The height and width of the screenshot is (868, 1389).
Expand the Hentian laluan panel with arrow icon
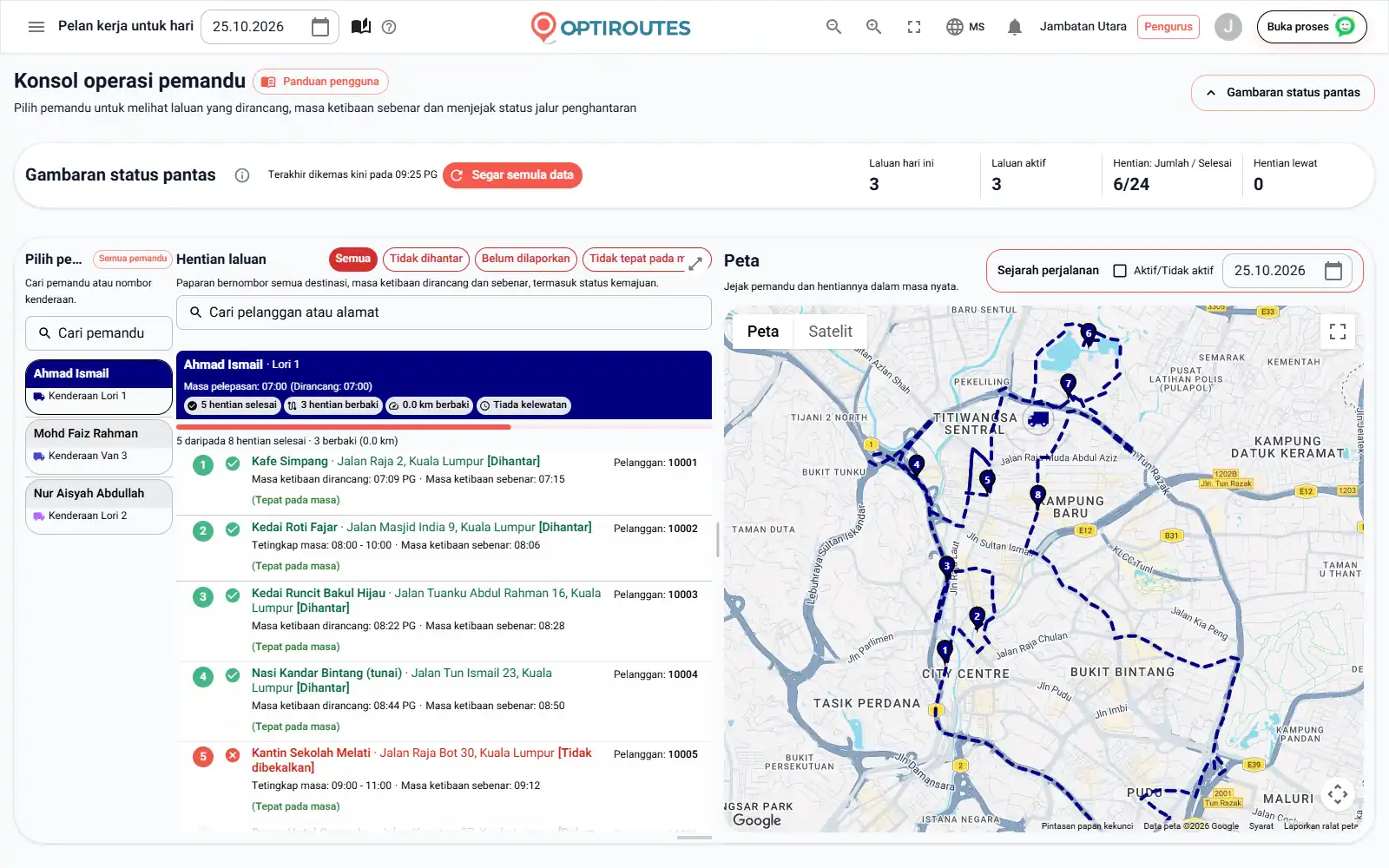tap(695, 264)
